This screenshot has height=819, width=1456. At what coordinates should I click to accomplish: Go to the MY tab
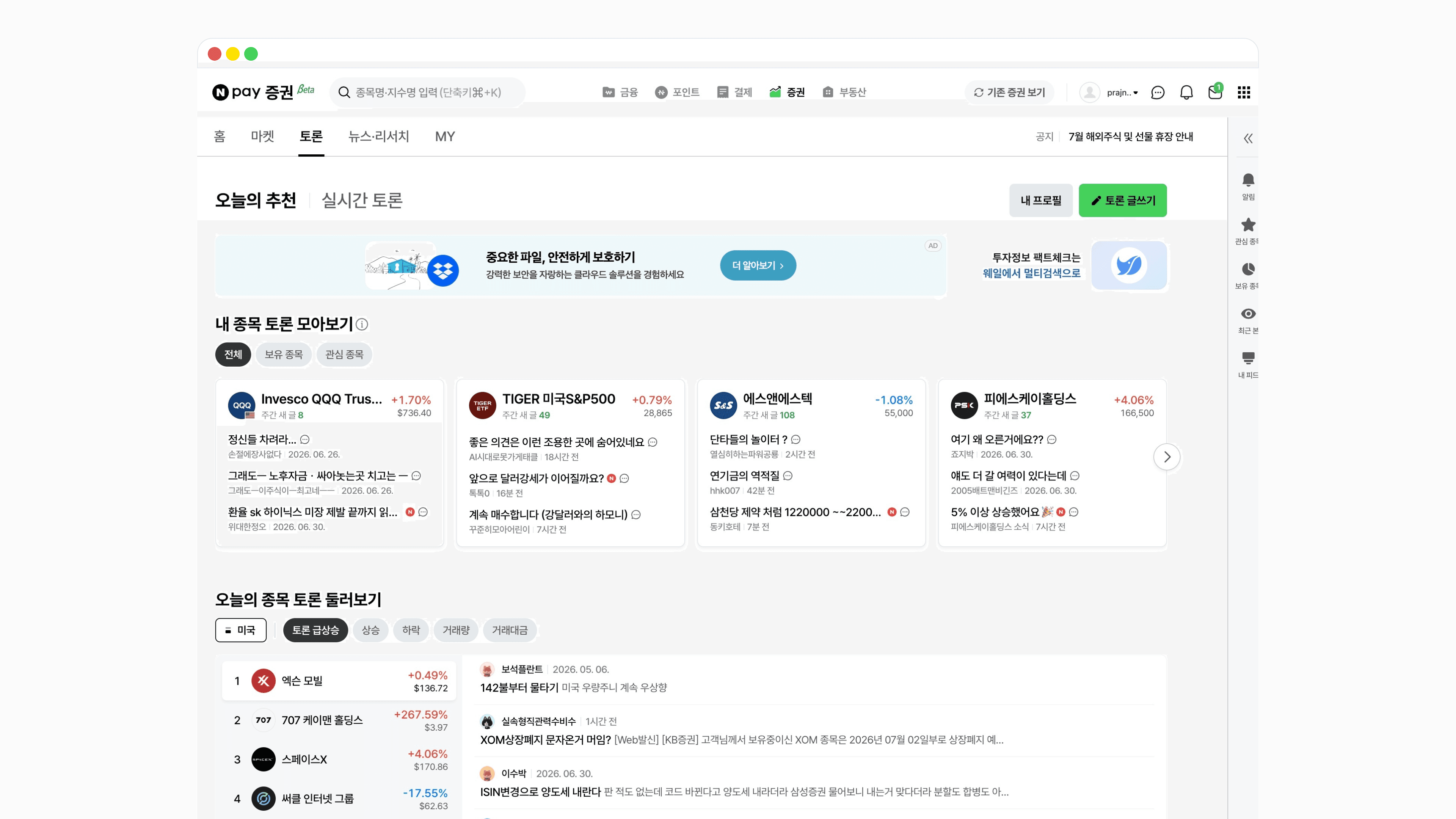click(445, 136)
